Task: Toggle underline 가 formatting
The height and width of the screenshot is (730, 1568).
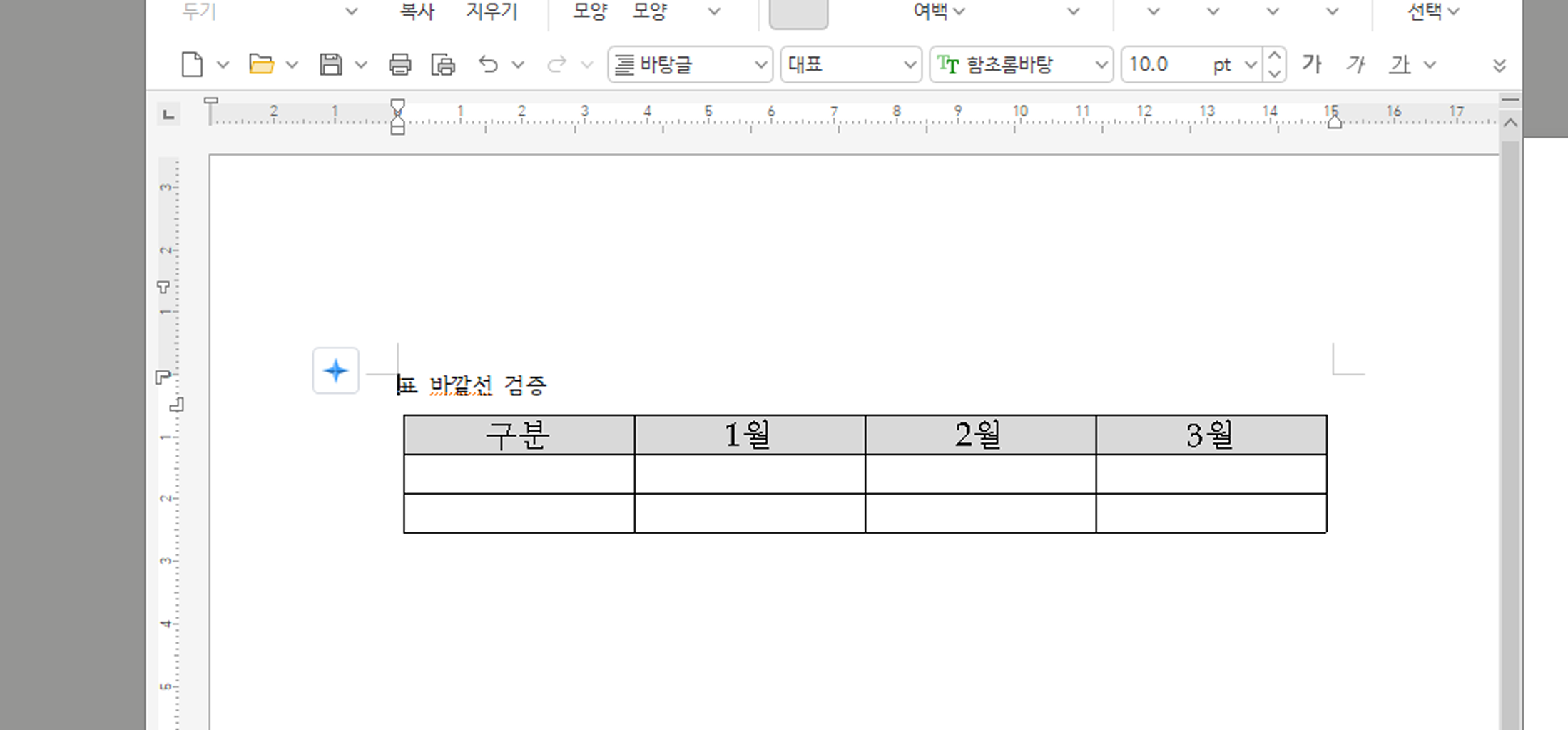Action: point(1400,64)
